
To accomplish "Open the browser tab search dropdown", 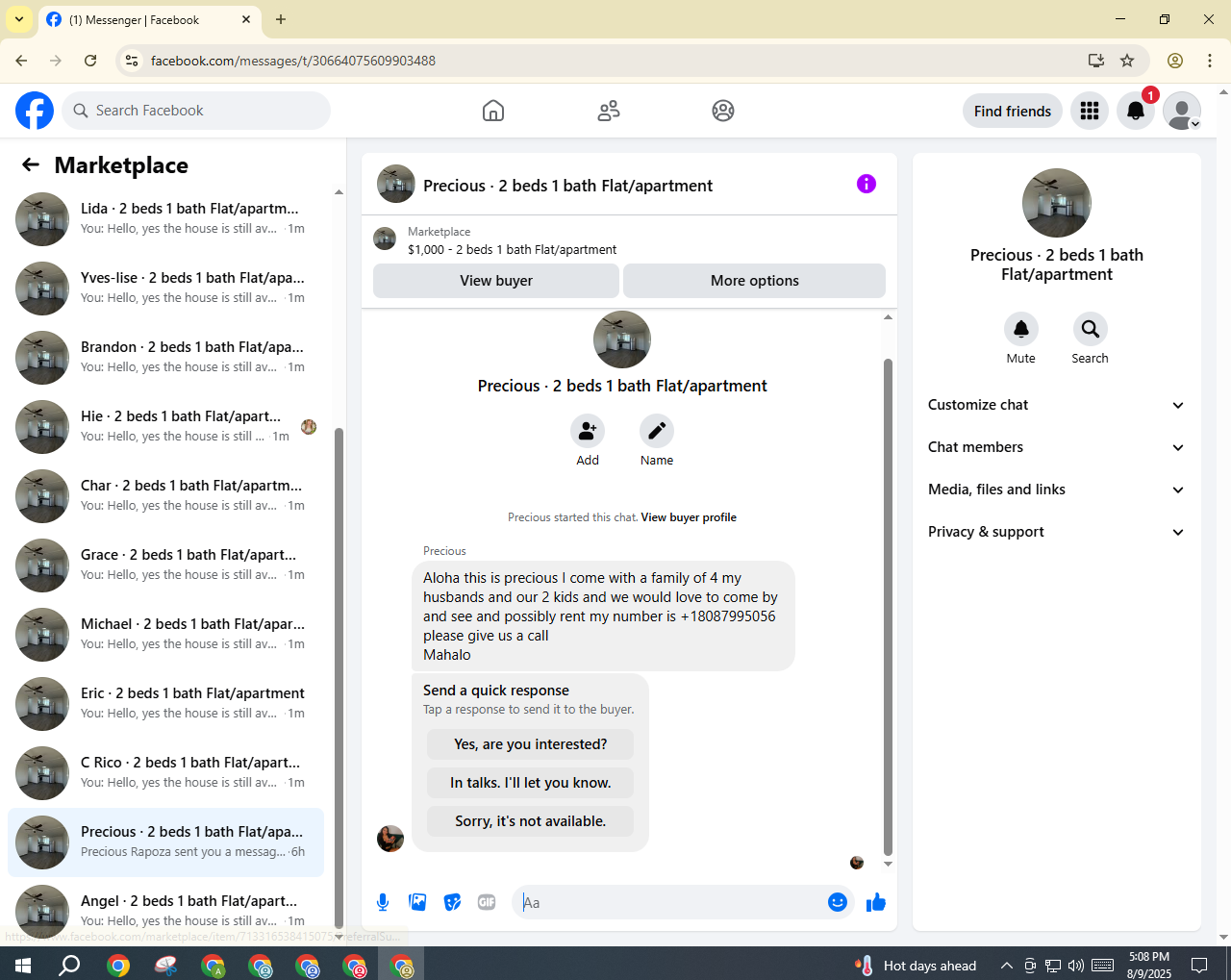I will click(x=19, y=19).
